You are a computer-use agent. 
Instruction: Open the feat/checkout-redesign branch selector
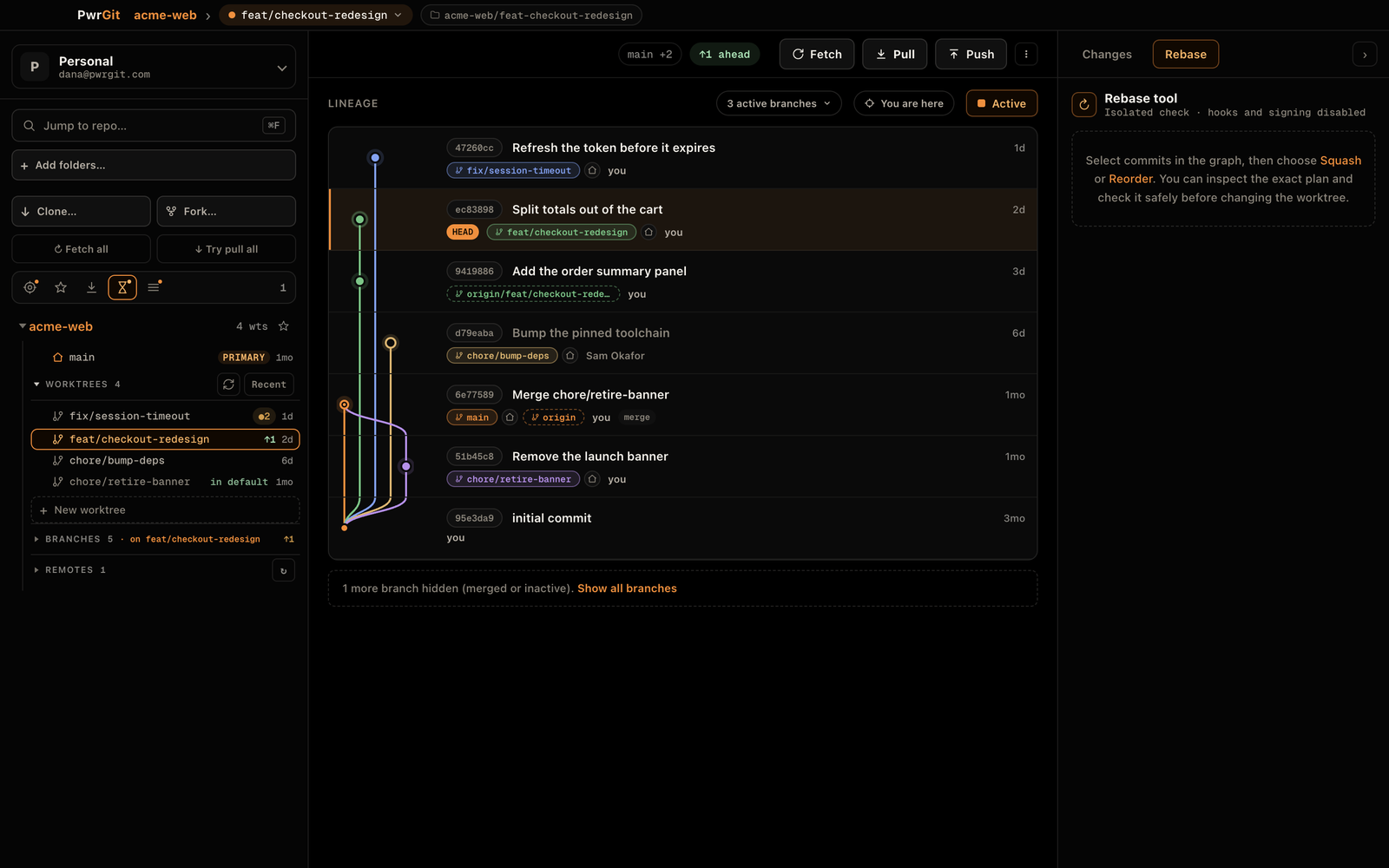315,15
